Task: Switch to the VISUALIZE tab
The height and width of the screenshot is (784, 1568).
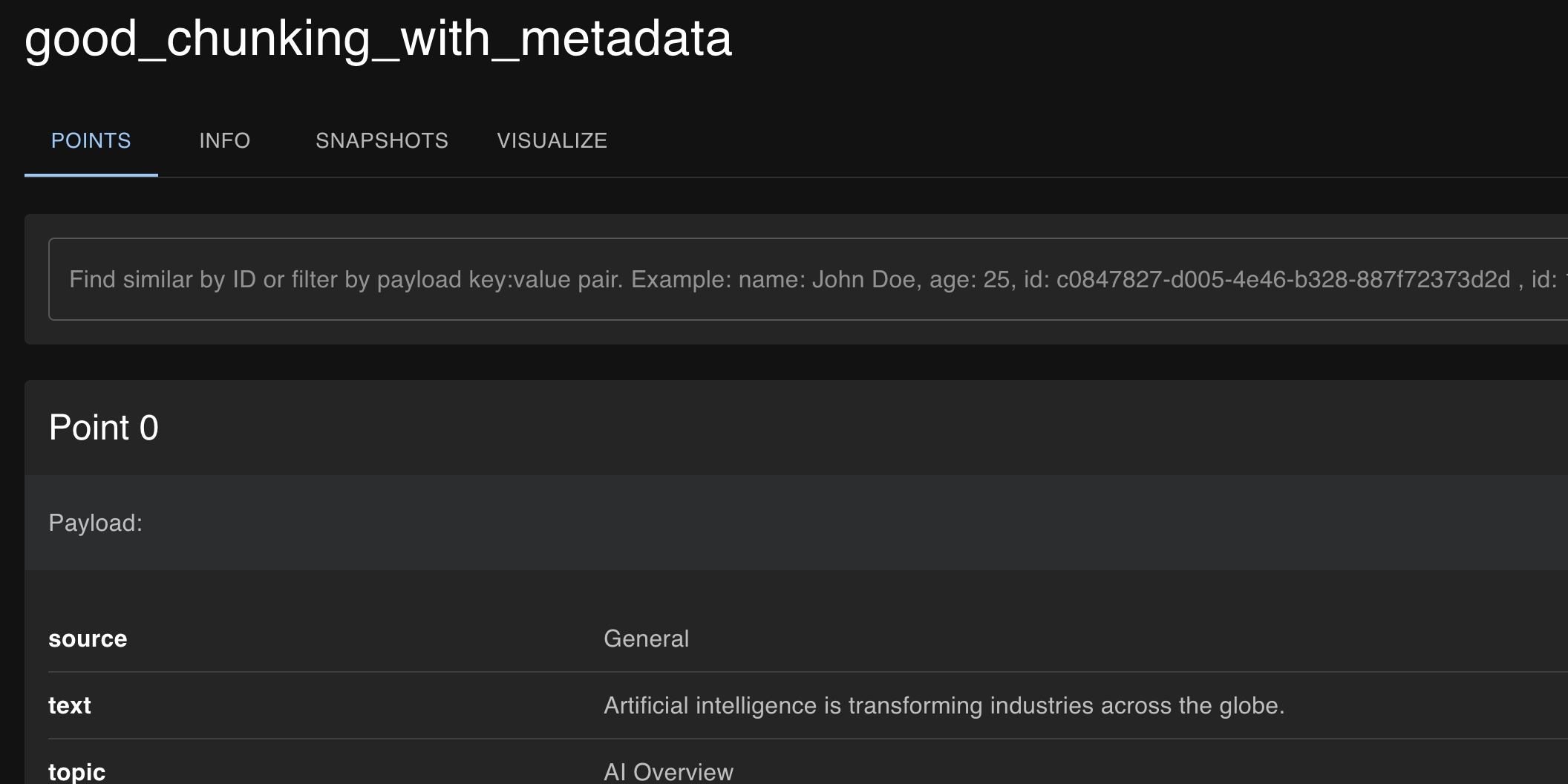Action: (x=552, y=140)
